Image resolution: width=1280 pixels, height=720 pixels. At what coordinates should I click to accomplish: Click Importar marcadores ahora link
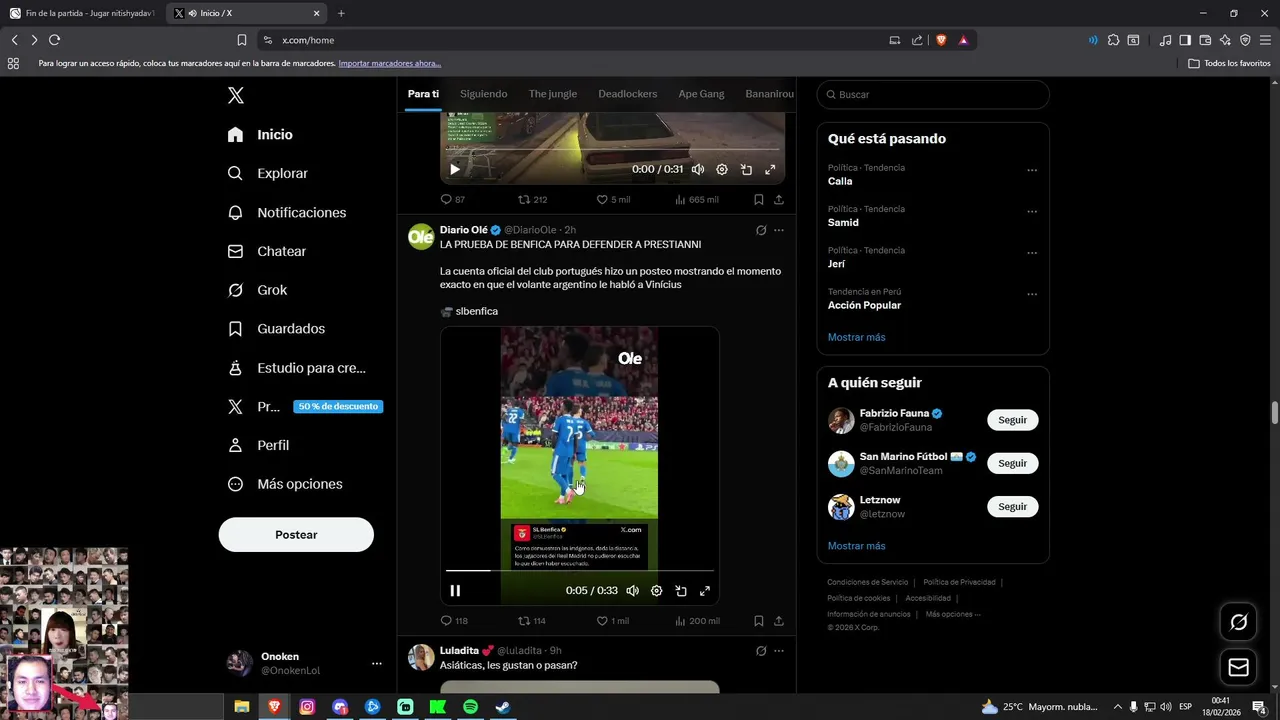(x=389, y=63)
